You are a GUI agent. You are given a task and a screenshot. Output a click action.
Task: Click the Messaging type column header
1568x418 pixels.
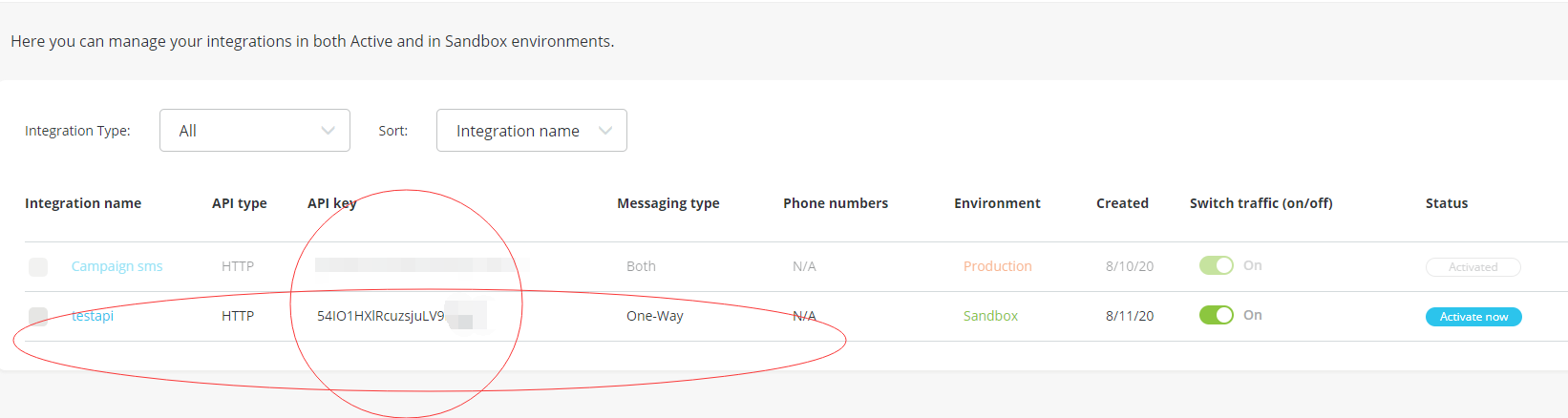click(668, 203)
